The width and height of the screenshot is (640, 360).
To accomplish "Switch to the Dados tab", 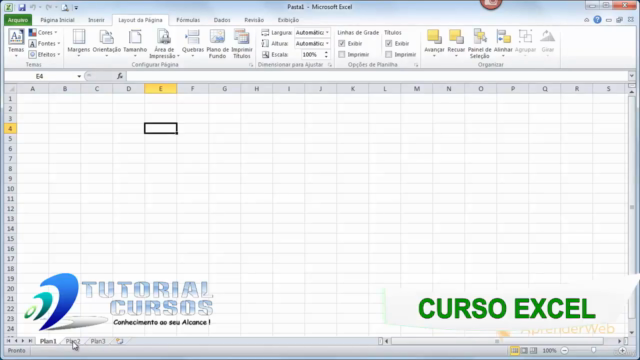I will click(x=222, y=20).
